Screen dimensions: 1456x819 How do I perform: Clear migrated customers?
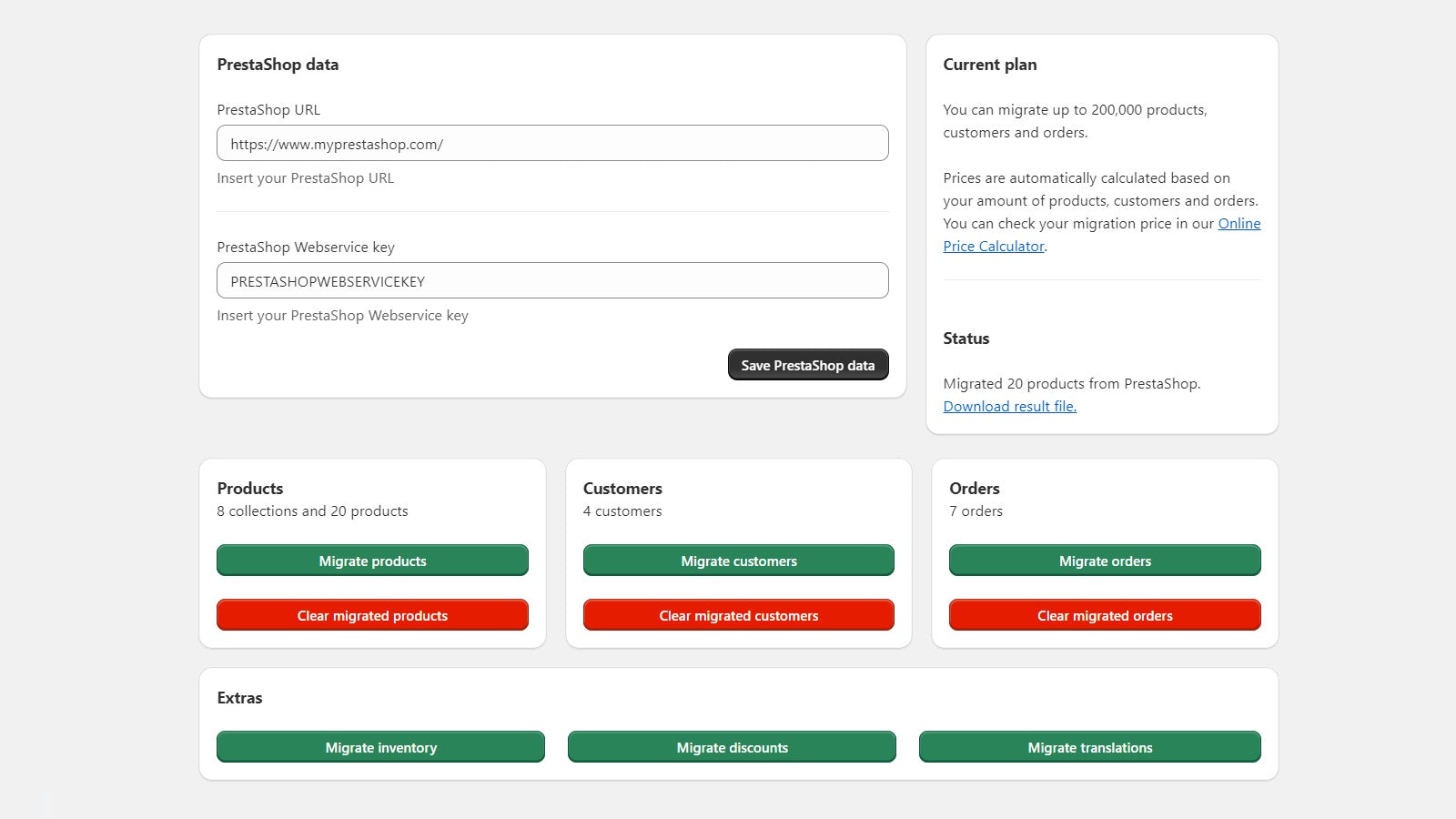click(738, 615)
